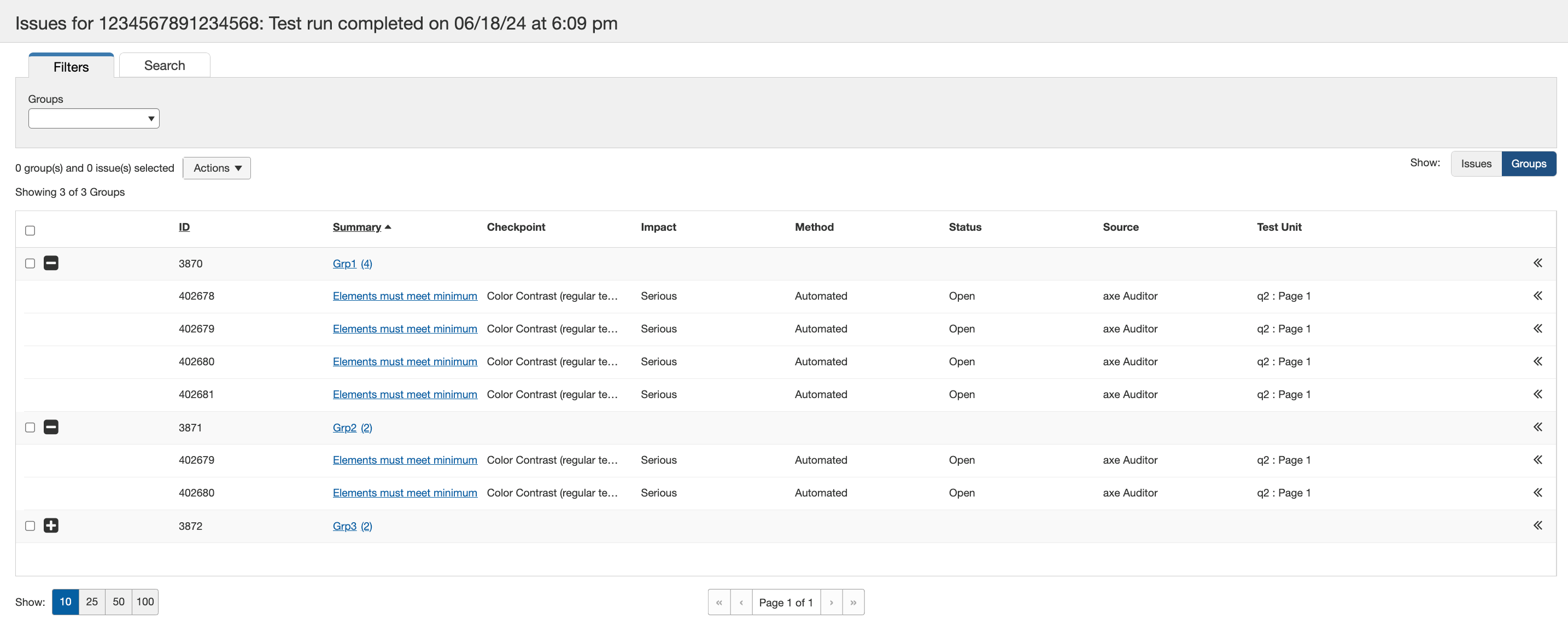Click next page arrow in pagination
Viewport: 1568px width, 619px height.
[831, 602]
